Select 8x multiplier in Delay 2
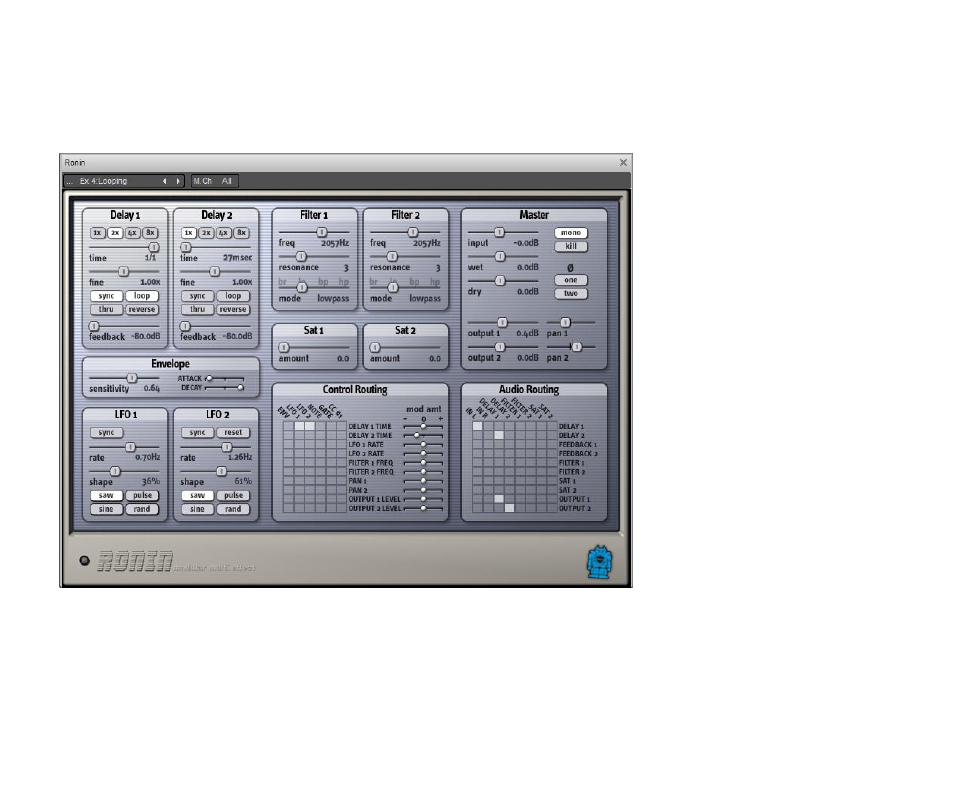Screen dimensions: 954x811 [242, 232]
